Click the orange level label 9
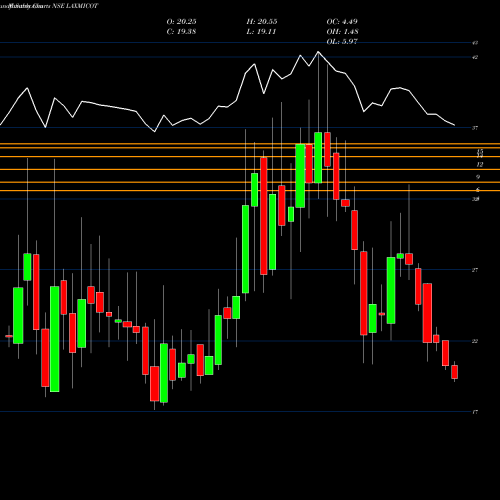500x500 pixels. [x=478, y=177]
